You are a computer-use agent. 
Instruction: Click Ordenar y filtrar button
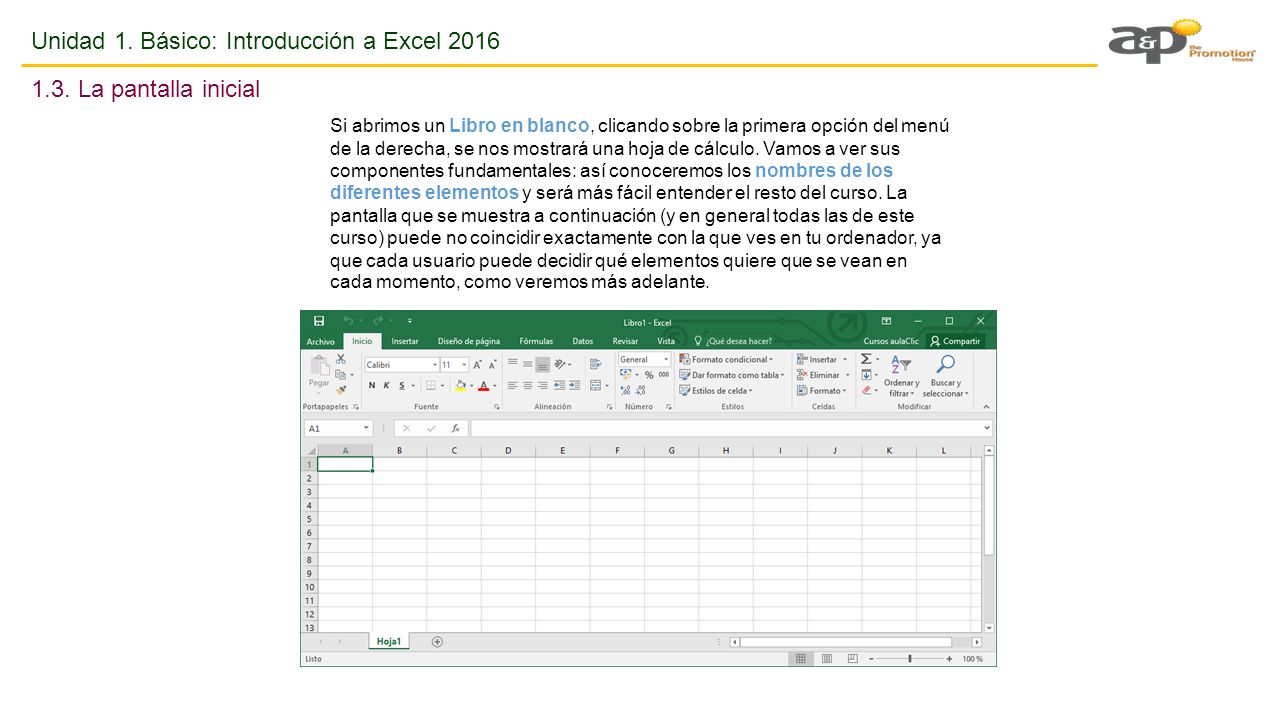pos(901,376)
